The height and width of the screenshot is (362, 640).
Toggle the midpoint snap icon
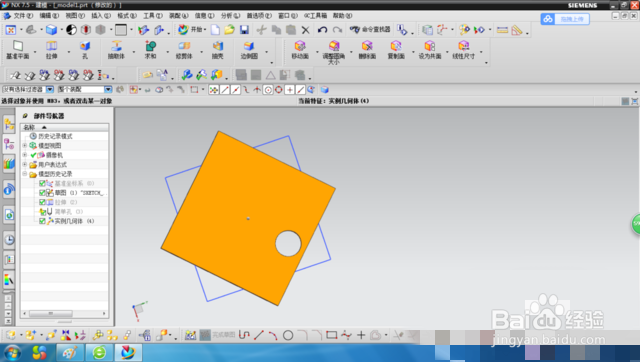tap(236, 90)
